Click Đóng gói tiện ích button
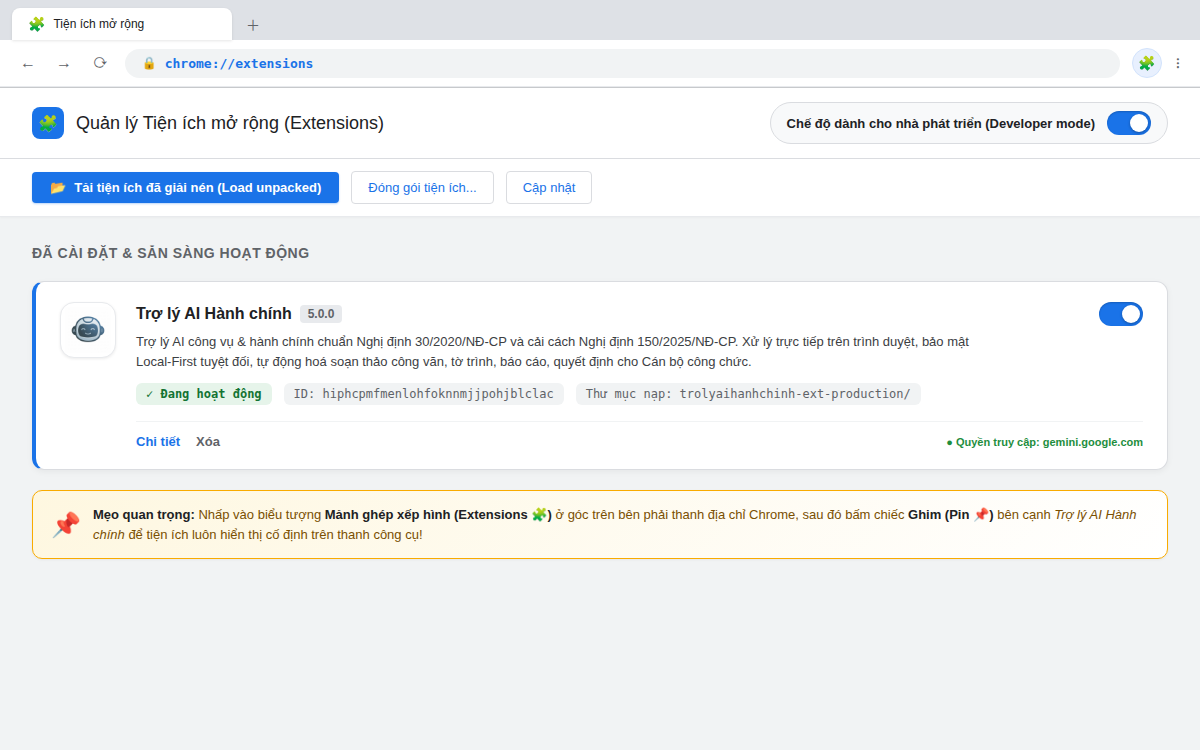Image resolution: width=1200 pixels, height=750 pixels. pyautogui.click(x=422, y=187)
